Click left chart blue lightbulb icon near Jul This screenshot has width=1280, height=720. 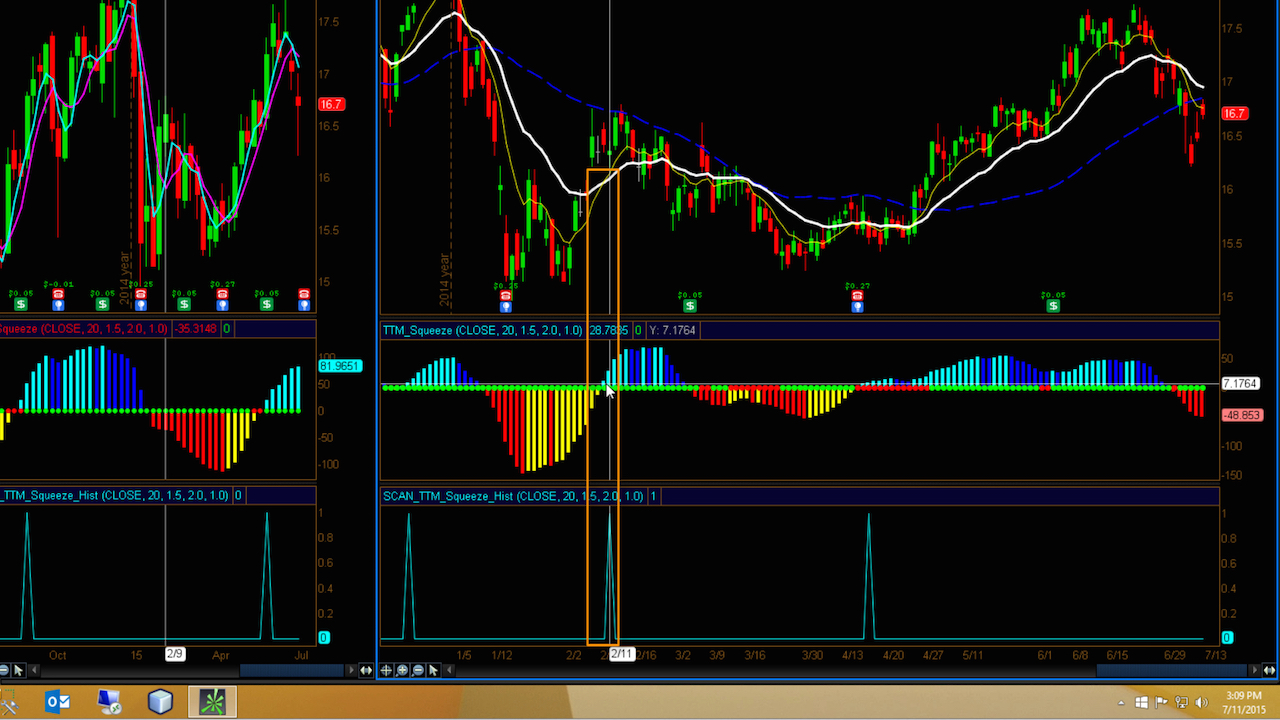click(304, 304)
